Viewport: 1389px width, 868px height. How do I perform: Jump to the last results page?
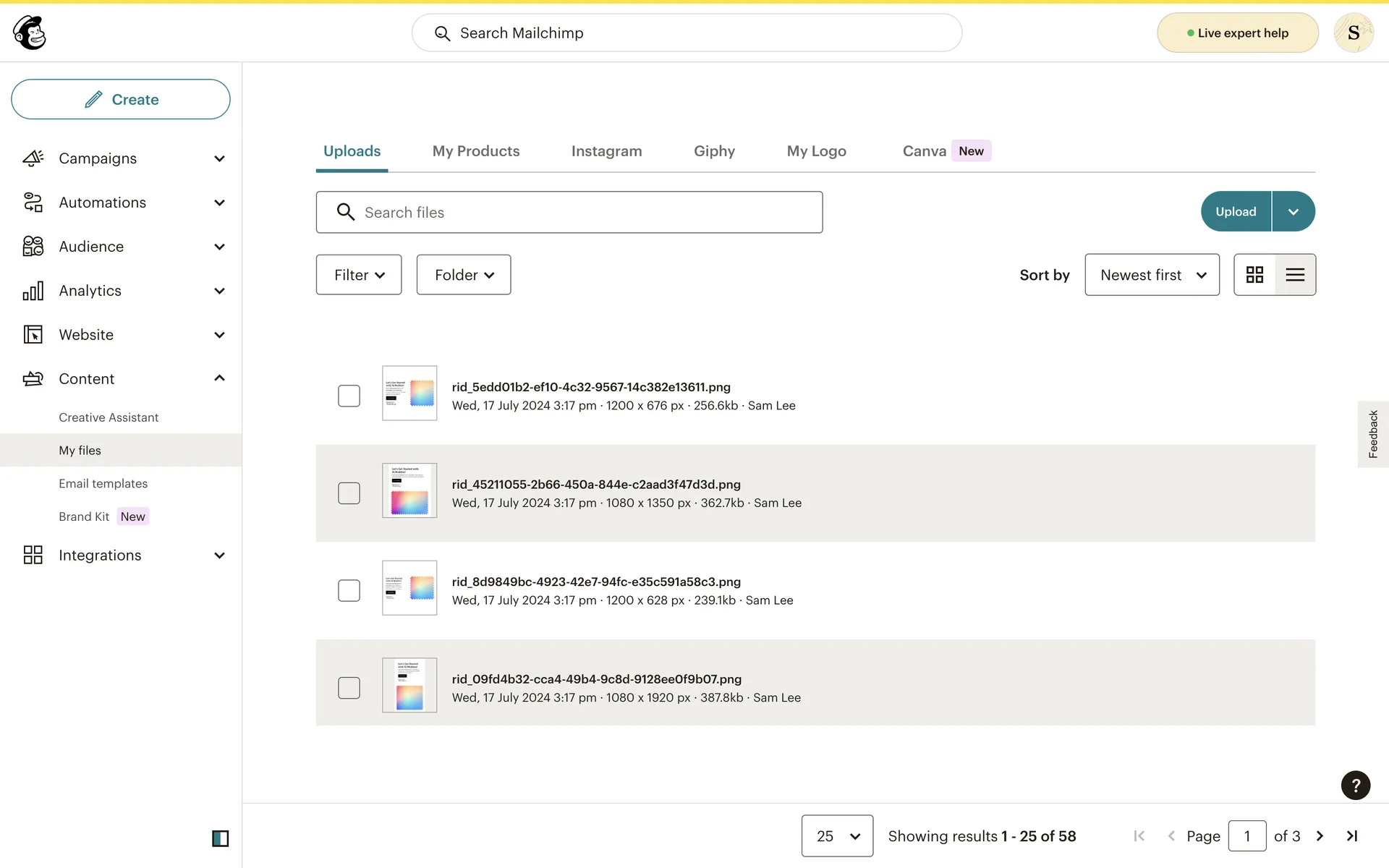[x=1351, y=836]
